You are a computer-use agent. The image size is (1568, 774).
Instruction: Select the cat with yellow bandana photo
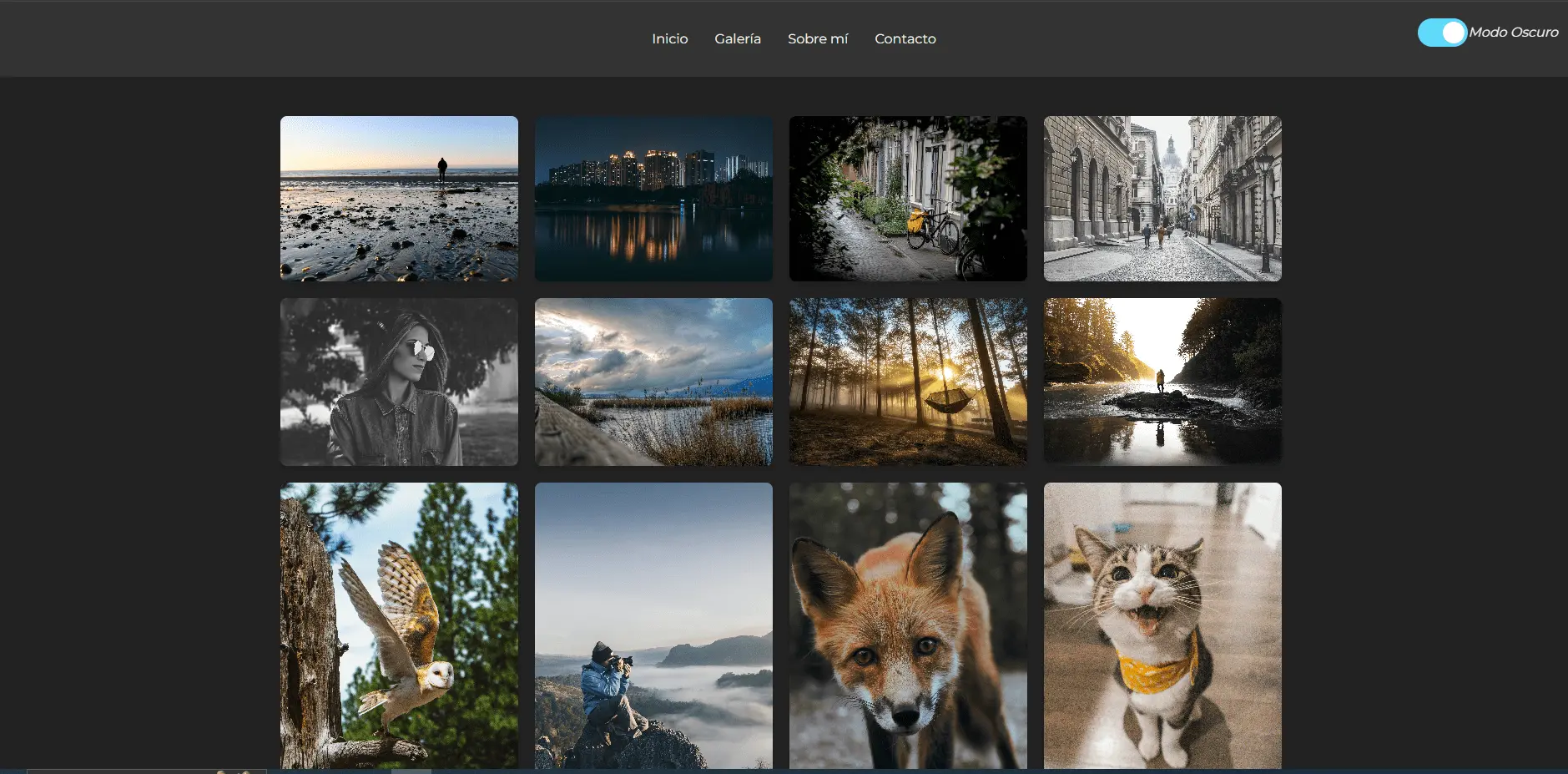pos(1162,625)
